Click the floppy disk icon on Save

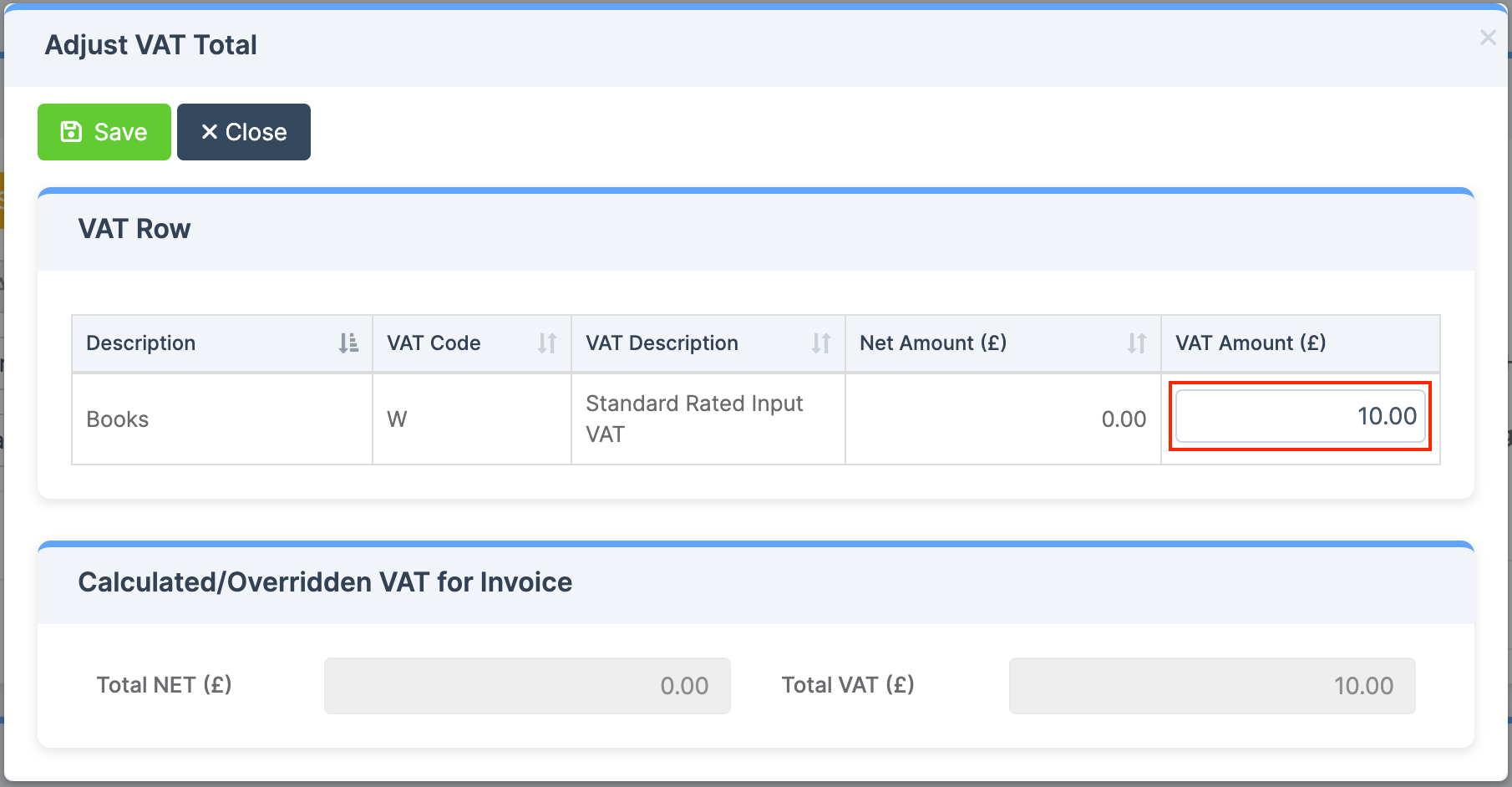point(72,132)
